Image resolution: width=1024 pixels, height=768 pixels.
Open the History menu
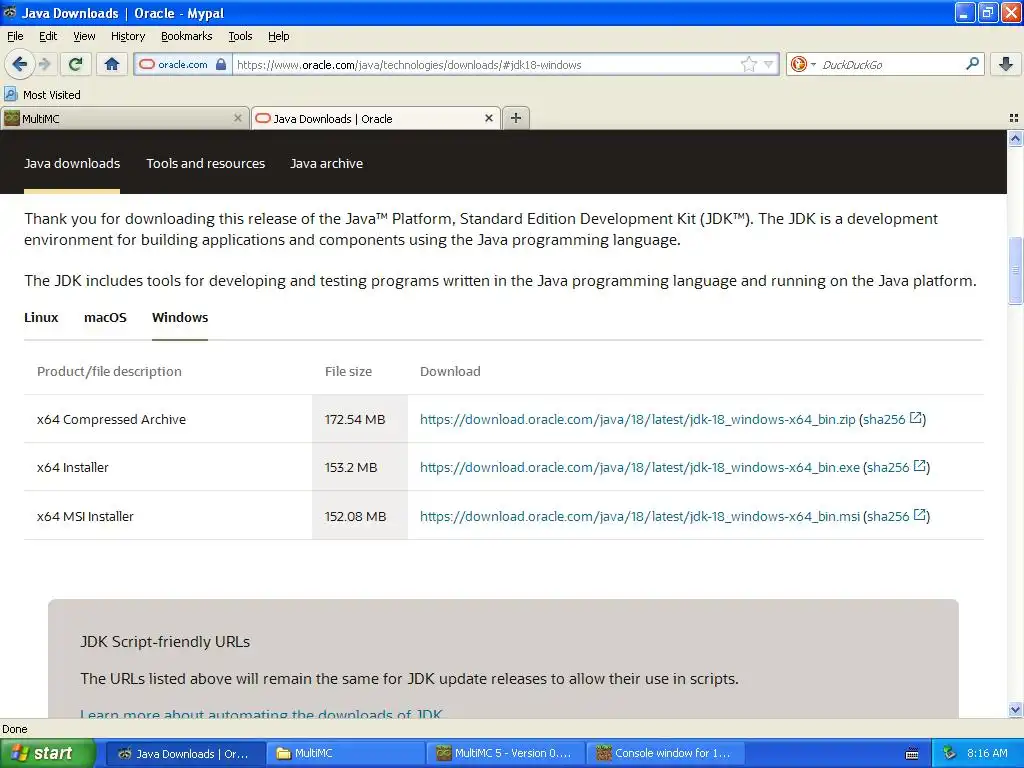(x=128, y=36)
